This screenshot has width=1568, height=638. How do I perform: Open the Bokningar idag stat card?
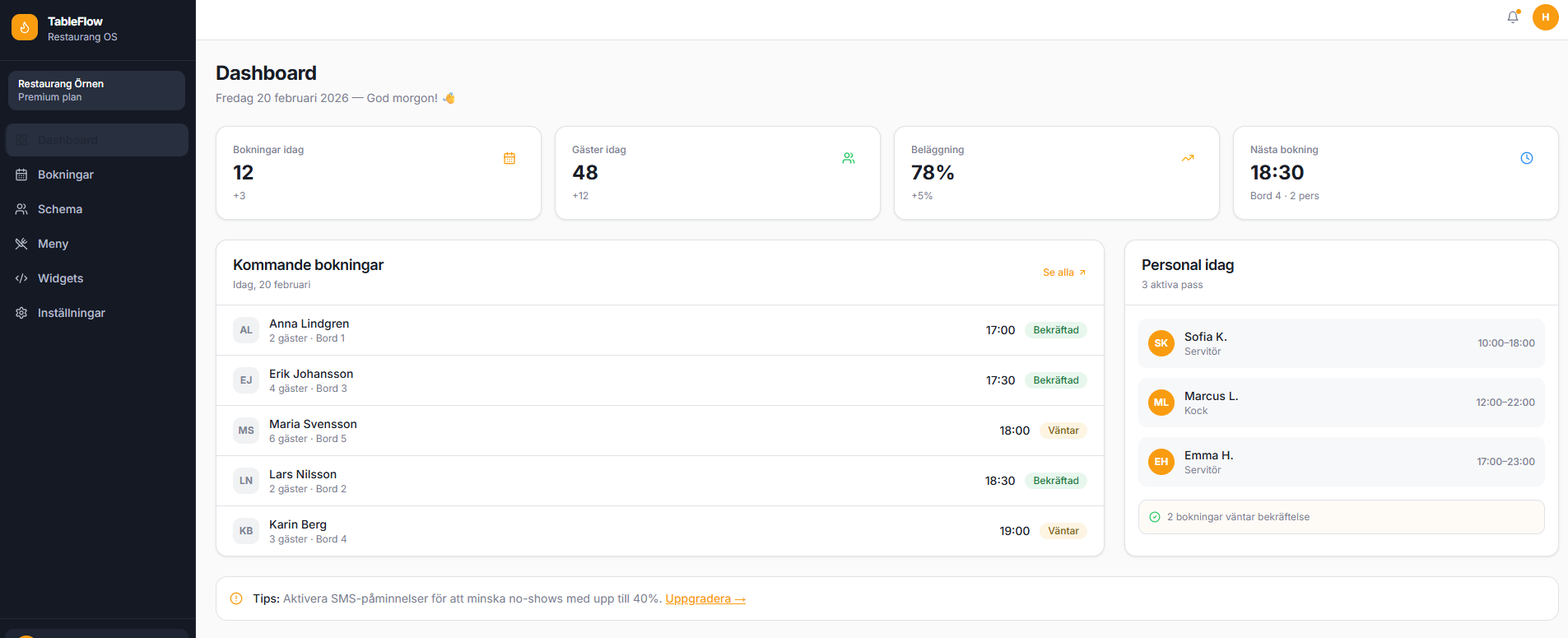click(x=379, y=173)
